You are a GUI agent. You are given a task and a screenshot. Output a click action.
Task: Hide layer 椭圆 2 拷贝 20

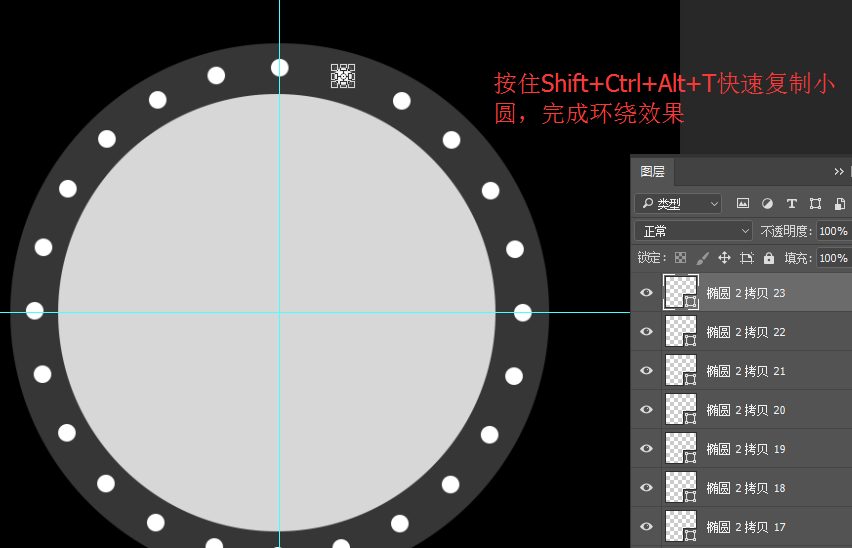[x=646, y=410]
